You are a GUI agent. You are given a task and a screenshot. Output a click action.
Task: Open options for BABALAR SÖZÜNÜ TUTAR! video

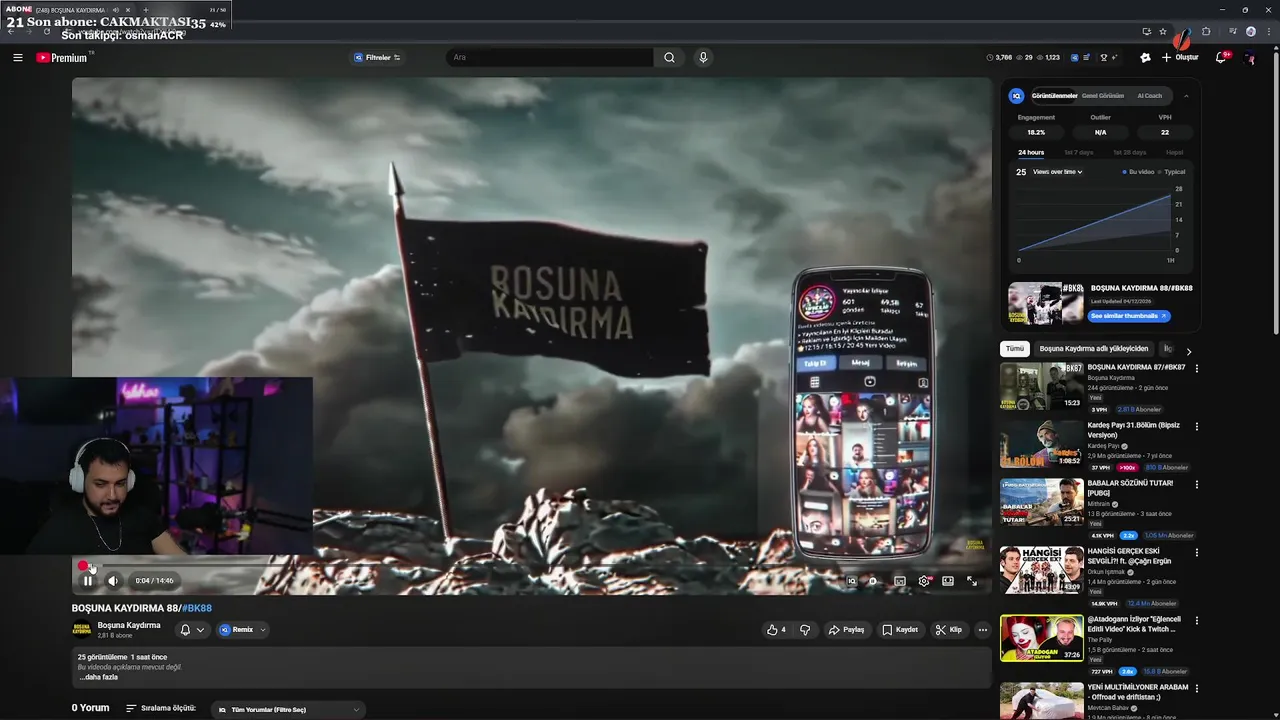1196,484
